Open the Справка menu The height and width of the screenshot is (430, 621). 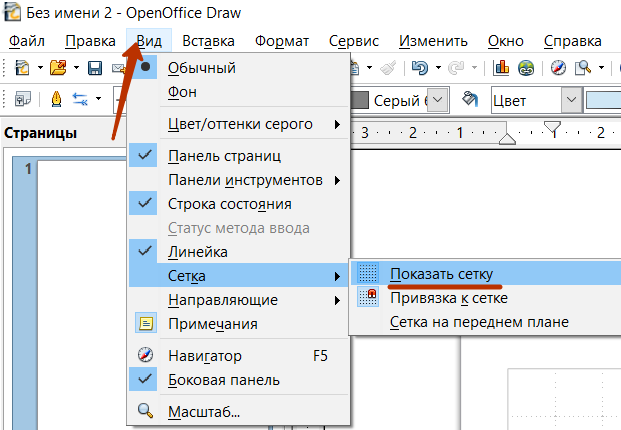point(573,41)
